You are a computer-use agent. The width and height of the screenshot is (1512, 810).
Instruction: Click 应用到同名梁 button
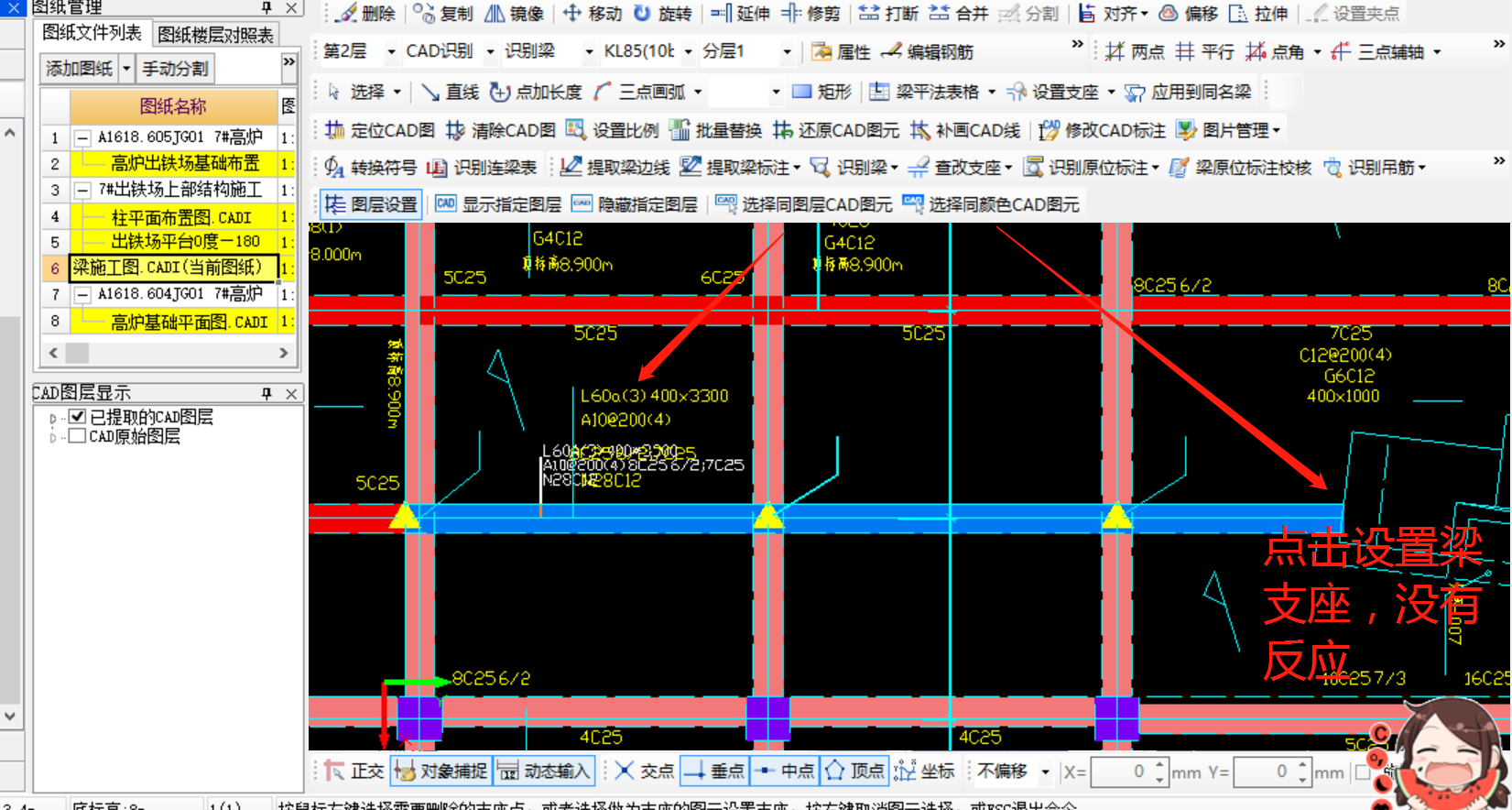[x=1188, y=92]
